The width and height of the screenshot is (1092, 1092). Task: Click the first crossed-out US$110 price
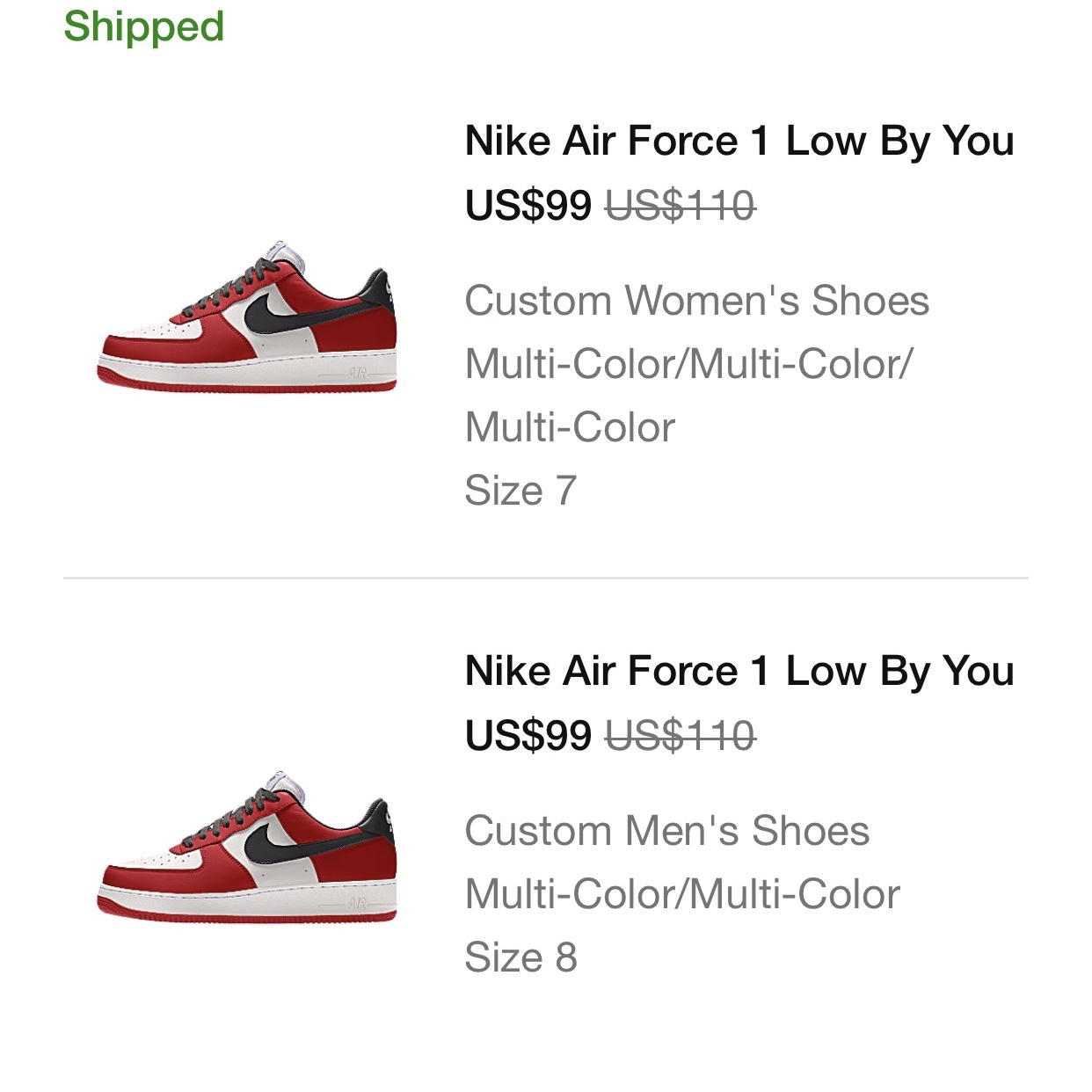pos(681,206)
